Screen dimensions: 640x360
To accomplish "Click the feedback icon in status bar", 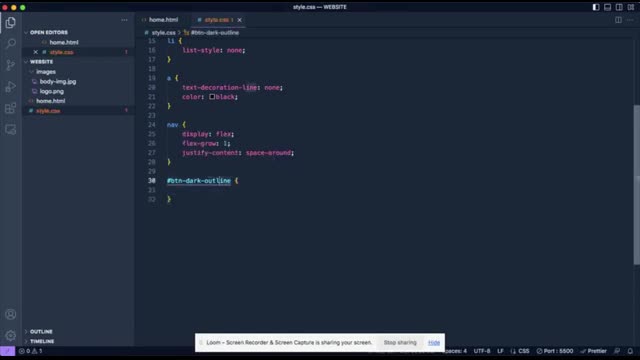I will (x=617, y=351).
